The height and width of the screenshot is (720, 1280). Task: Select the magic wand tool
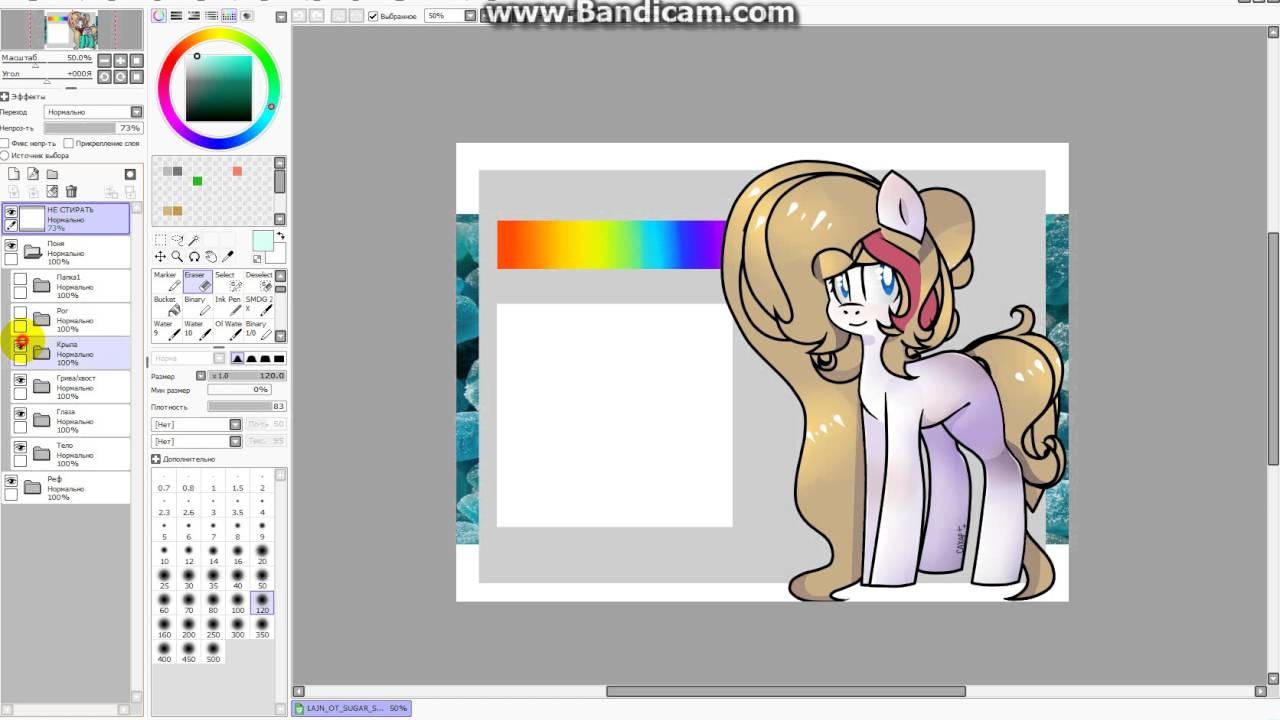(194, 240)
